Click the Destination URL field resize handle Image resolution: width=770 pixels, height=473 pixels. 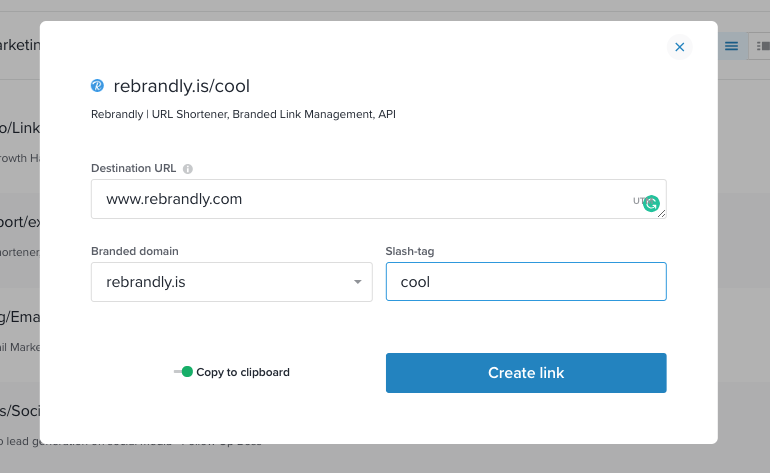pyautogui.click(x=661, y=213)
